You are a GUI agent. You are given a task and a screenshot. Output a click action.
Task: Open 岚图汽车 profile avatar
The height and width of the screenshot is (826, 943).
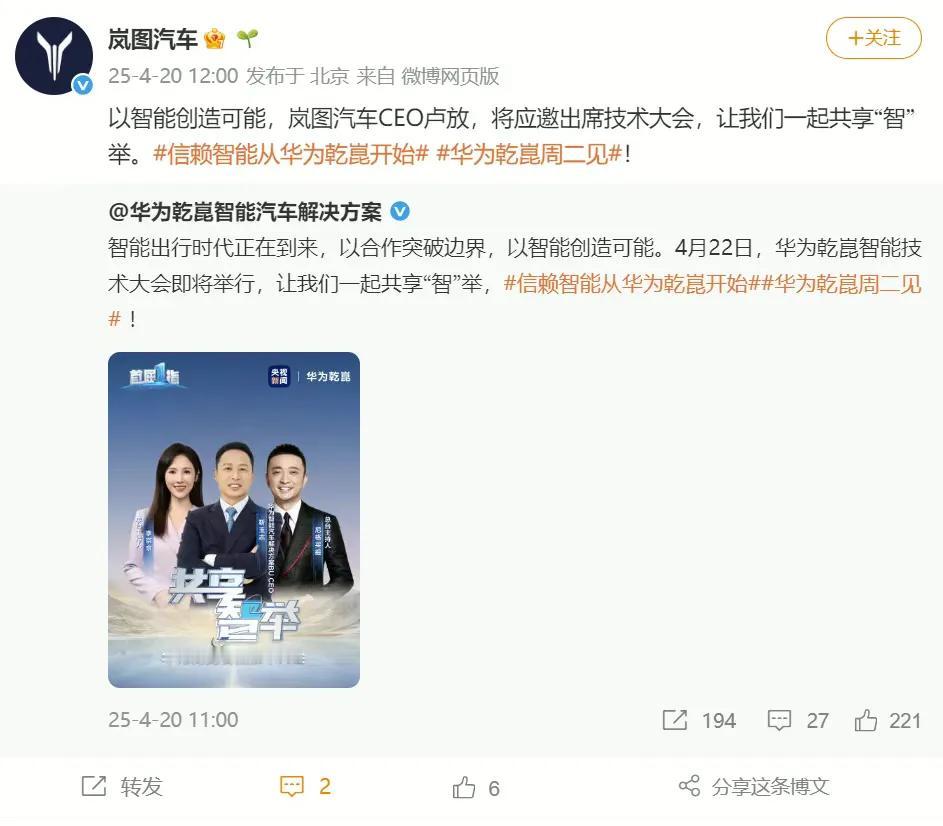click(x=54, y=56)
